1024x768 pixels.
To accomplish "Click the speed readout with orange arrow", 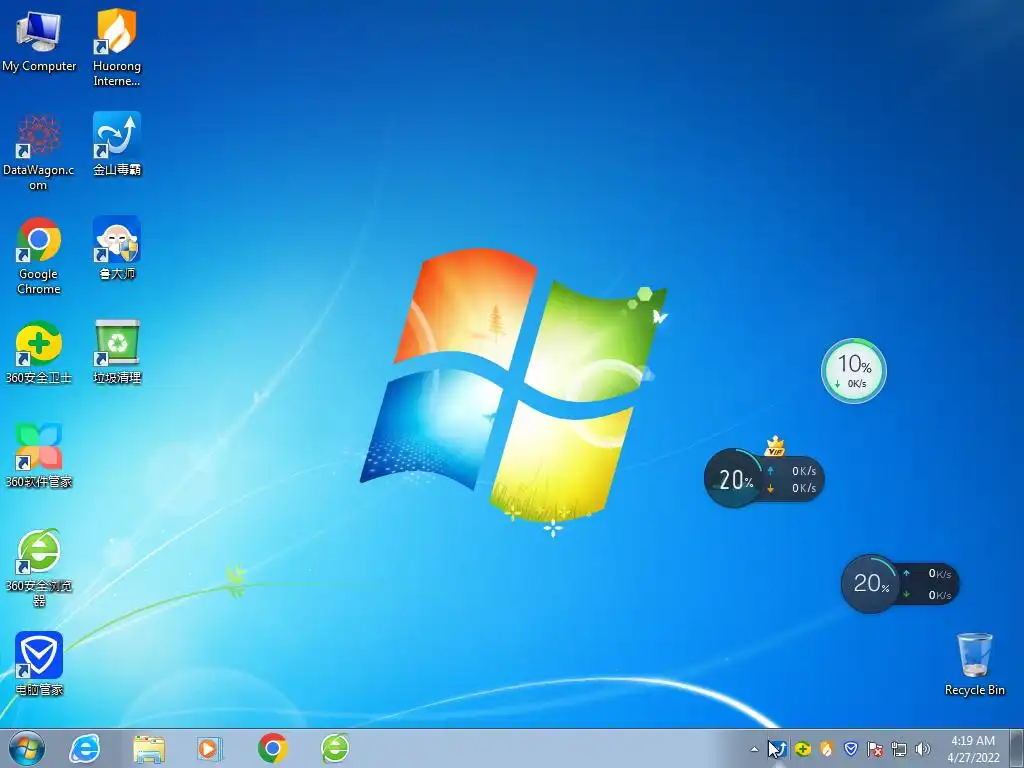I will [x=792, y=488].
